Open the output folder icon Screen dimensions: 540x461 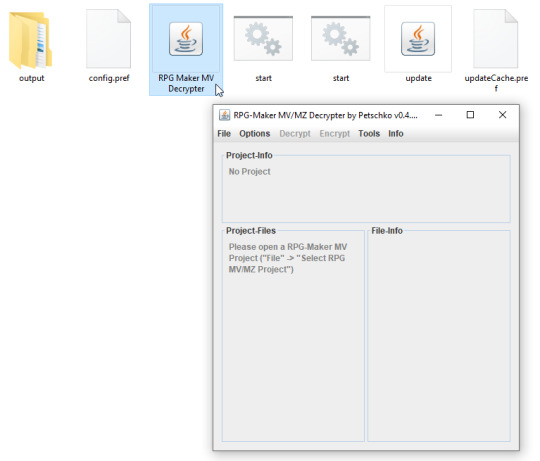tap(30, 40)
